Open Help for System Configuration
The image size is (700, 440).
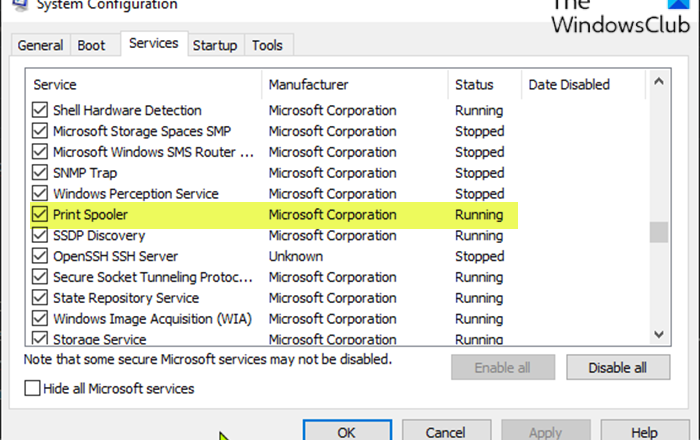pos(645,432)
